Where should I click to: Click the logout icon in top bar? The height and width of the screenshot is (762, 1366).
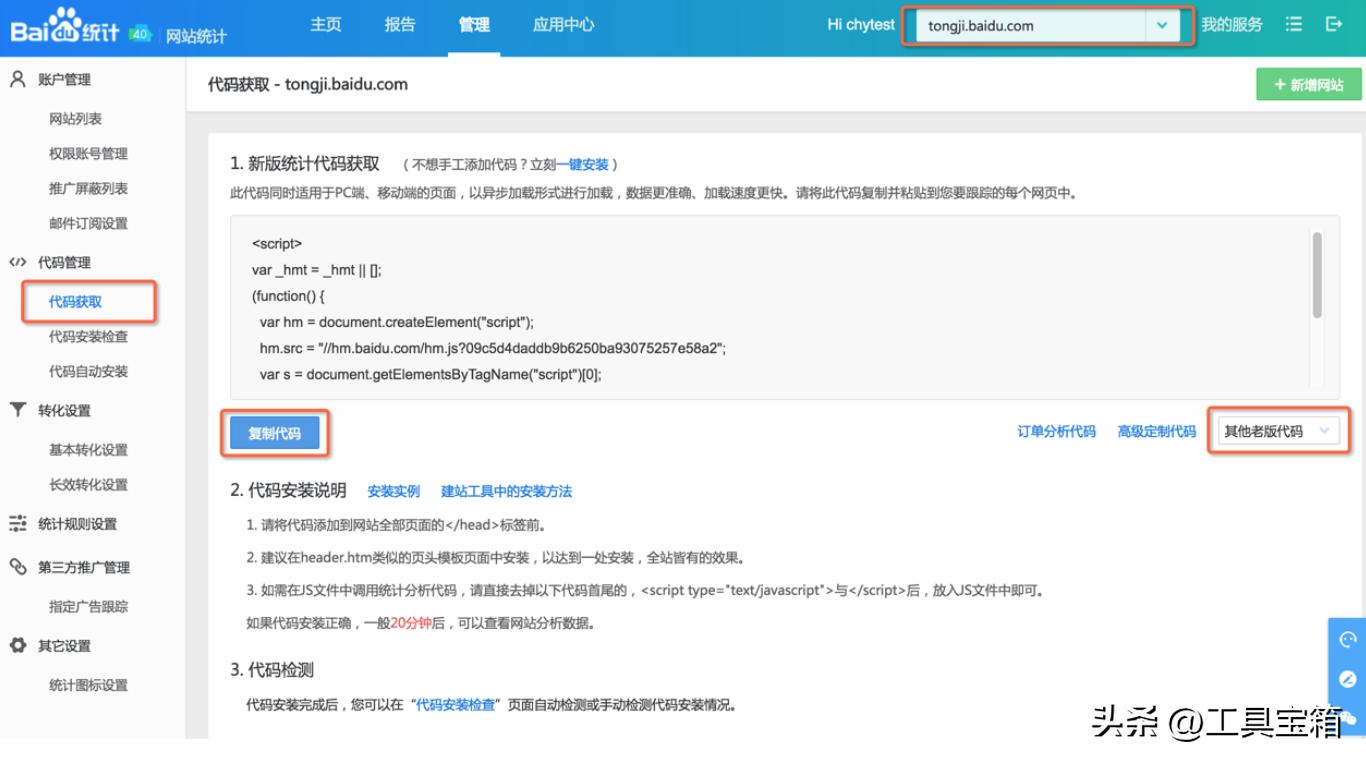click(x=1335, y=24)
